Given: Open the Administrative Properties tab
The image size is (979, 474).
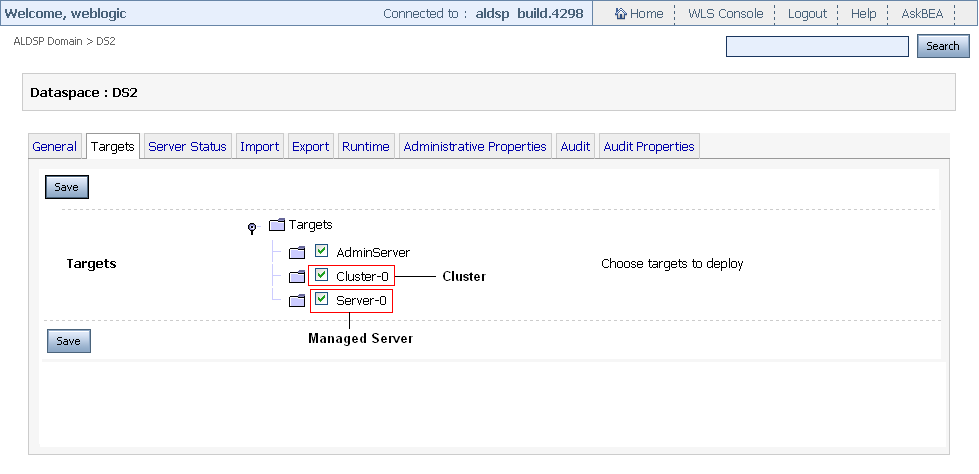Looking at the screenshot, I should 475,146.
